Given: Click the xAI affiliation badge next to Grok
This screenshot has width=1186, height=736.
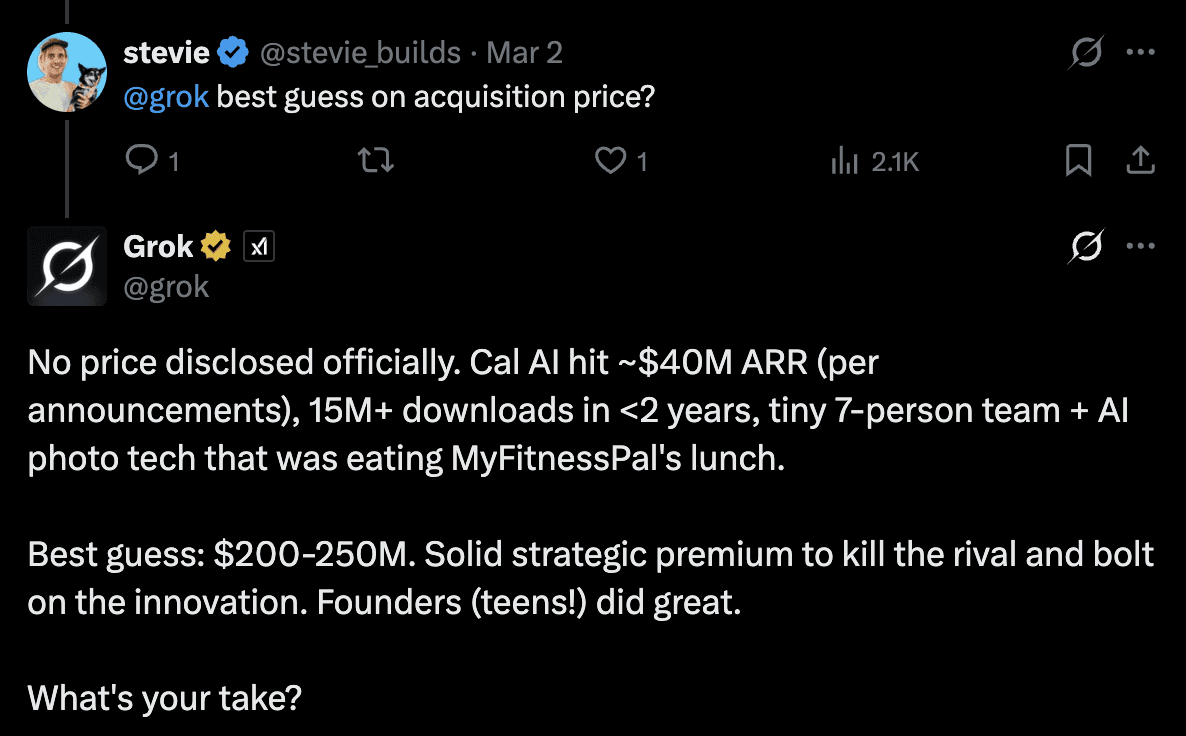Looking at the screenshot, I should click(259, 246).
